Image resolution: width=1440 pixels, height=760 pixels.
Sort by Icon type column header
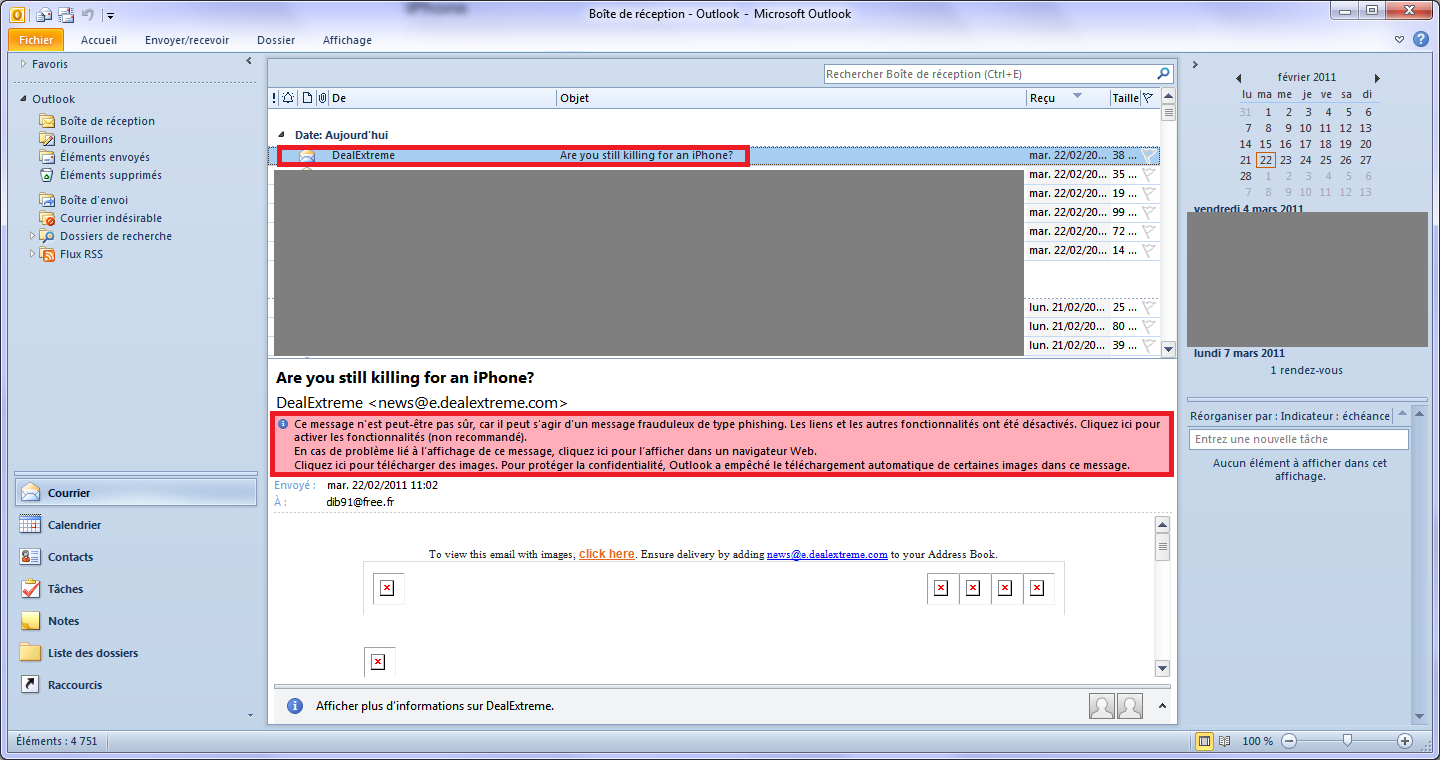pyautogui.click(x=307, y=98)
